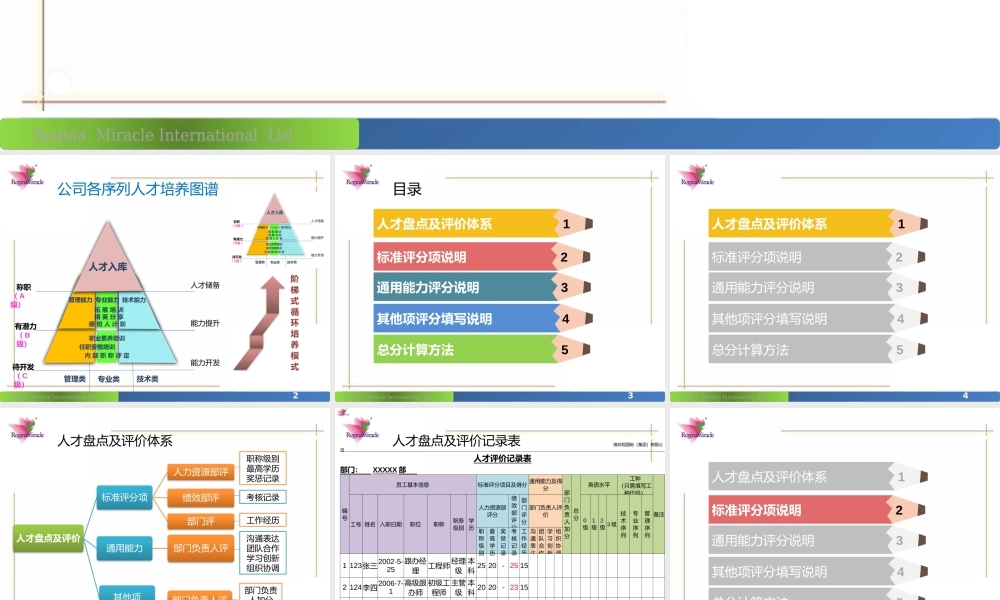Expand the 标准评分项 branch node
Image resolution: width=1000 pixels, height=600 pixels.
pyautogui.click(x=122, y=497)
